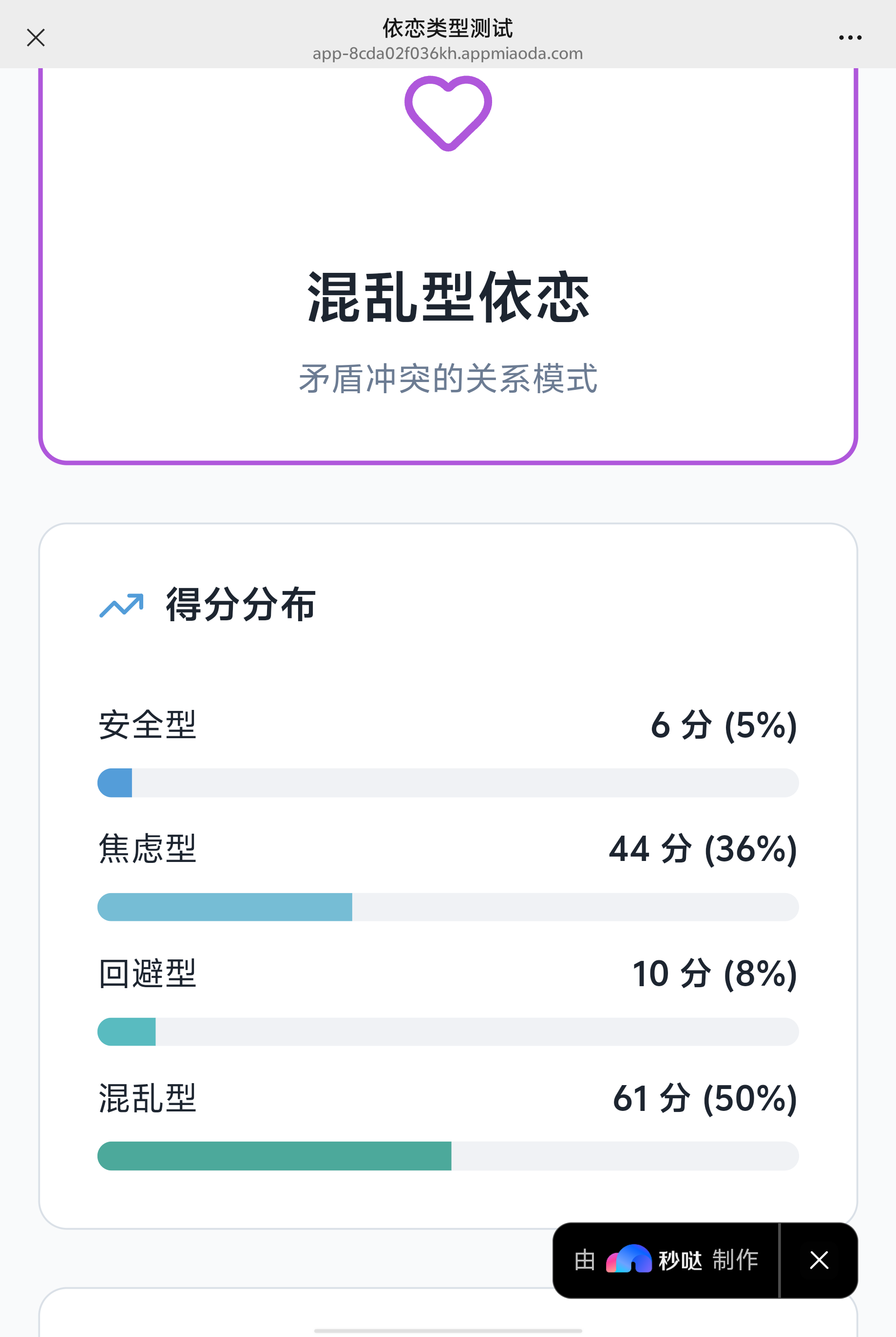Click the trending arrow icon beside 得分分布
Viewport: 896px width, 1337px height.
pyautogui.click(x=121, y=605)
